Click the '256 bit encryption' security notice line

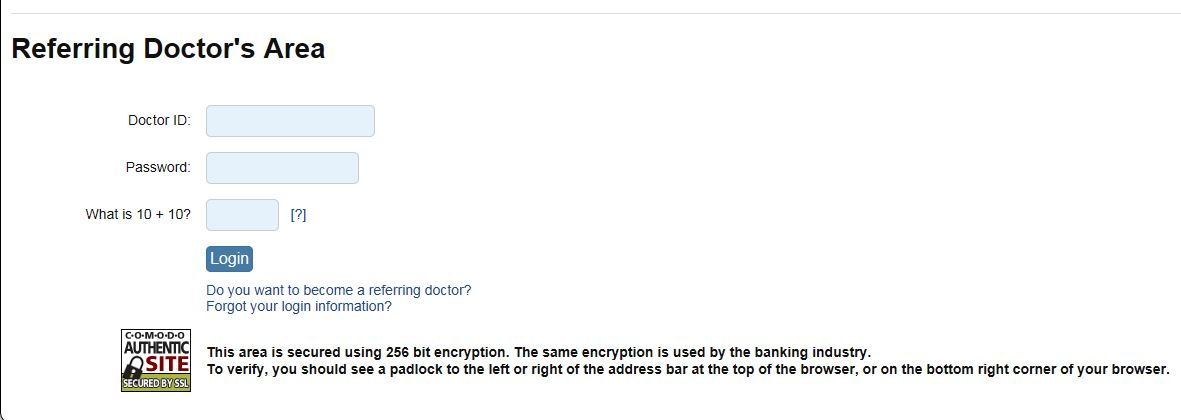coord(538,352)
